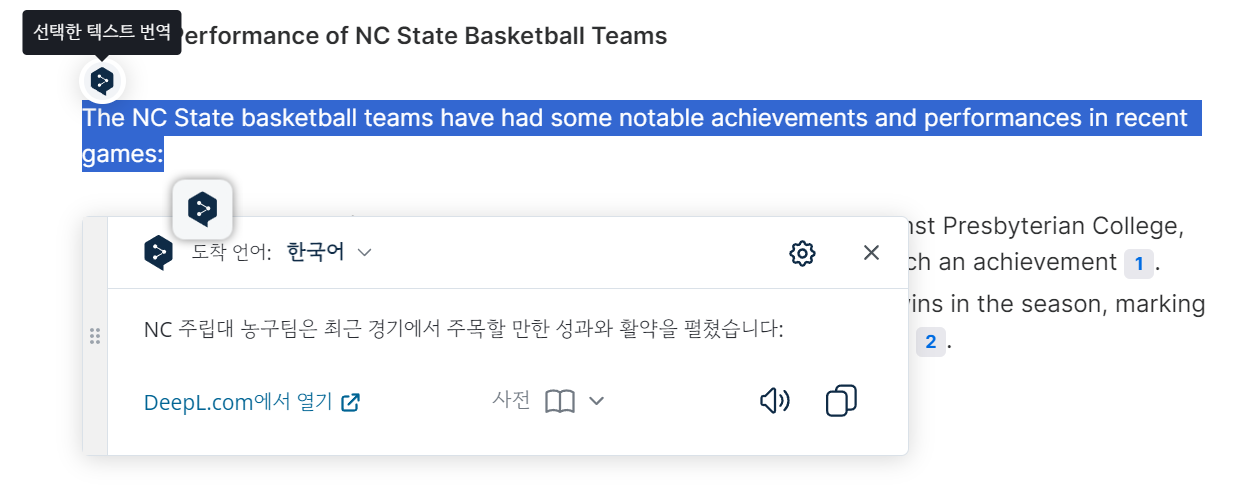Open DeepL translation settings gear
1238x491 pixels.
802,253
